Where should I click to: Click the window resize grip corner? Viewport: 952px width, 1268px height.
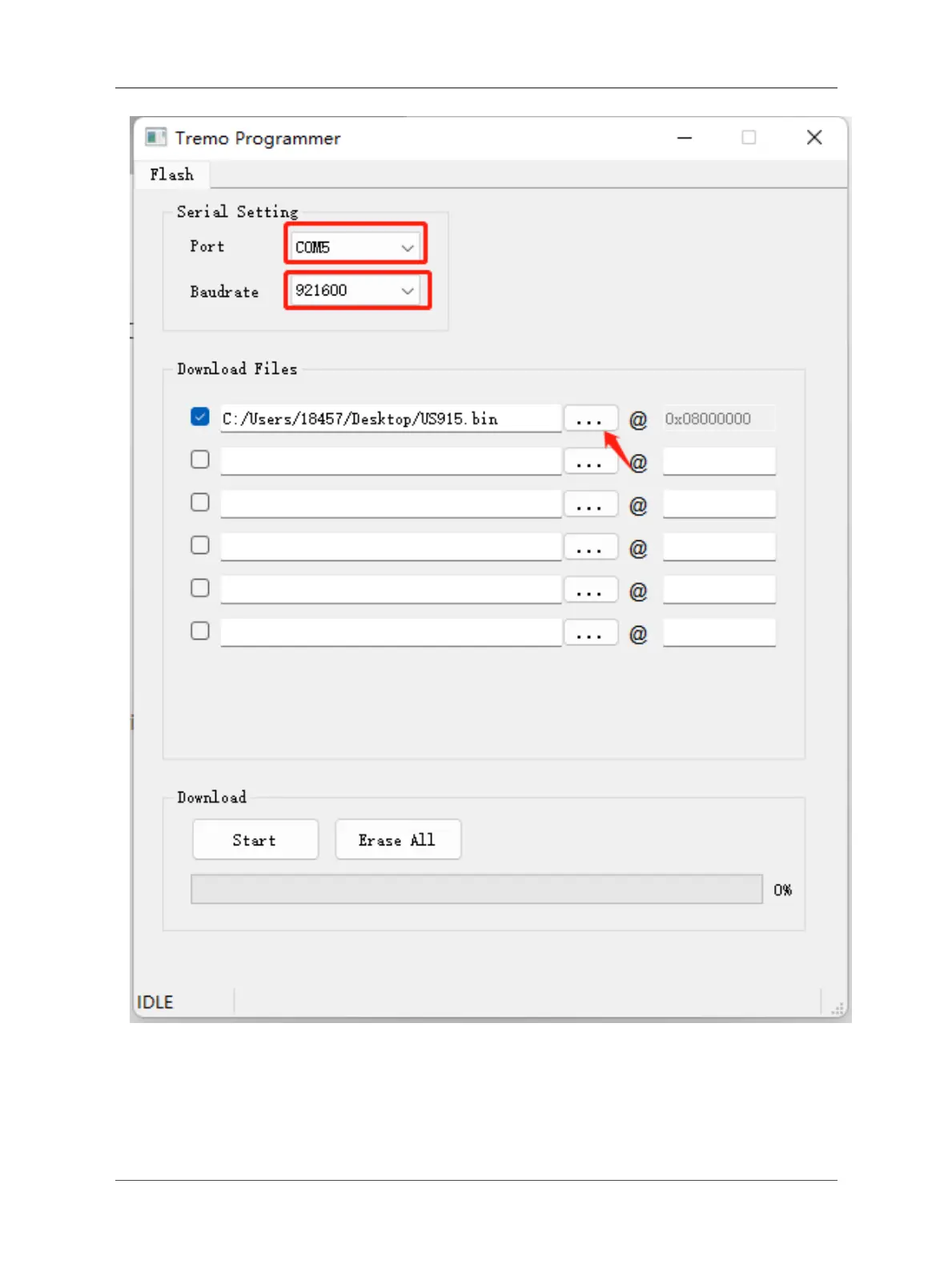click(838, 1009)
